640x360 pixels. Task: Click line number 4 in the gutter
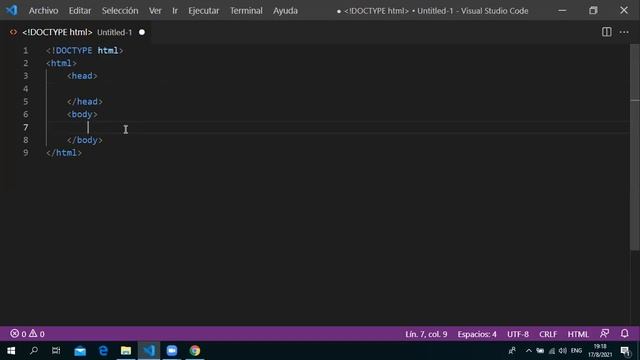tap(26, 89)
